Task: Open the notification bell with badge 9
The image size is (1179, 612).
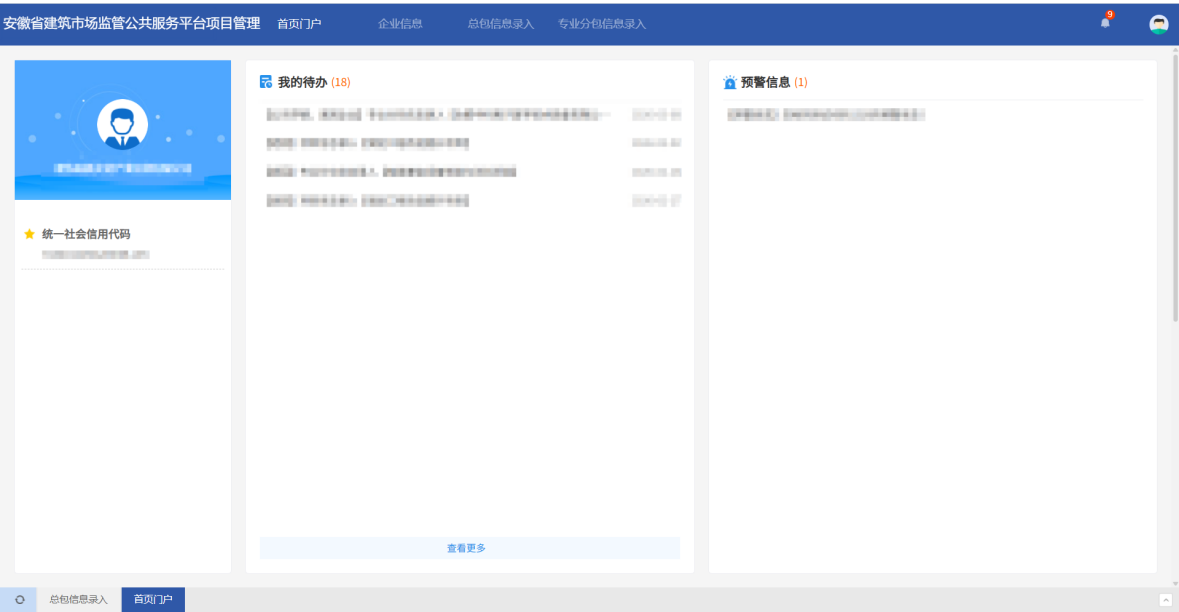Action: [1105, 23]
